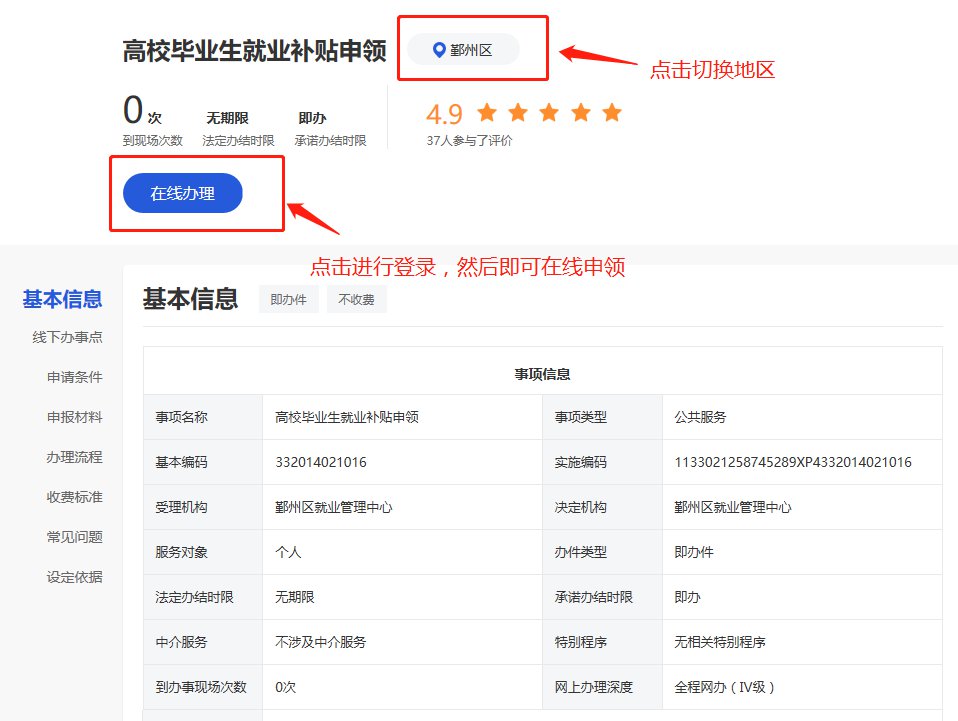Image resolution: width=958 pixels, height=721 pixels.
Task: Jump to the 申请条件 section
Action: point(74,377)
